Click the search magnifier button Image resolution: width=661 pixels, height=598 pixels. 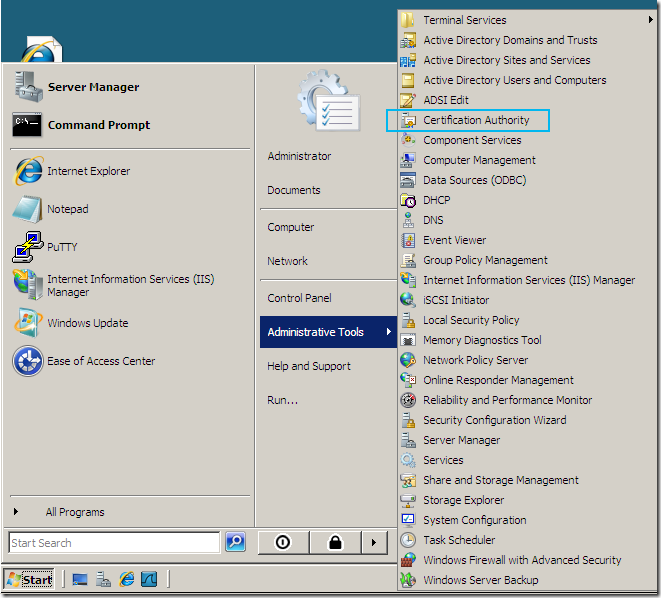point(235,542)
